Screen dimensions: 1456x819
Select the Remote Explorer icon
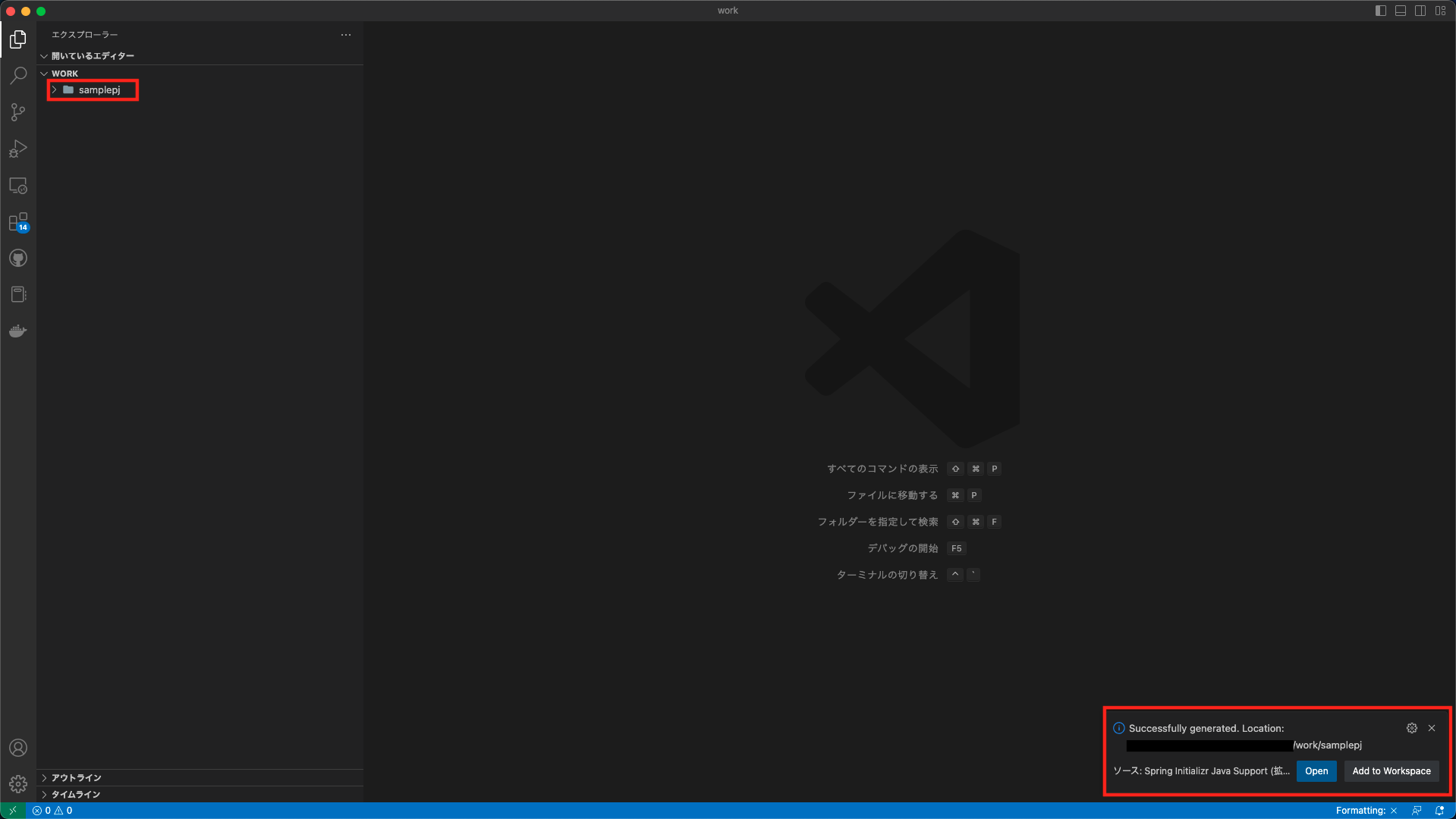pos(17,185)
